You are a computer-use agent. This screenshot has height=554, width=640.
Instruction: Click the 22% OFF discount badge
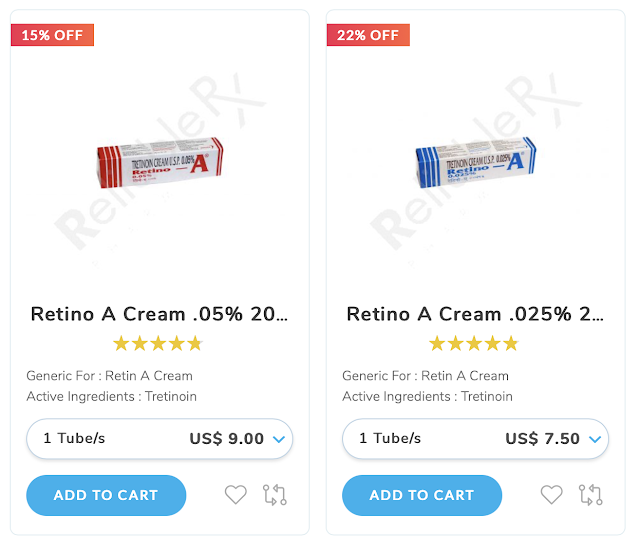tap(368, 35)
